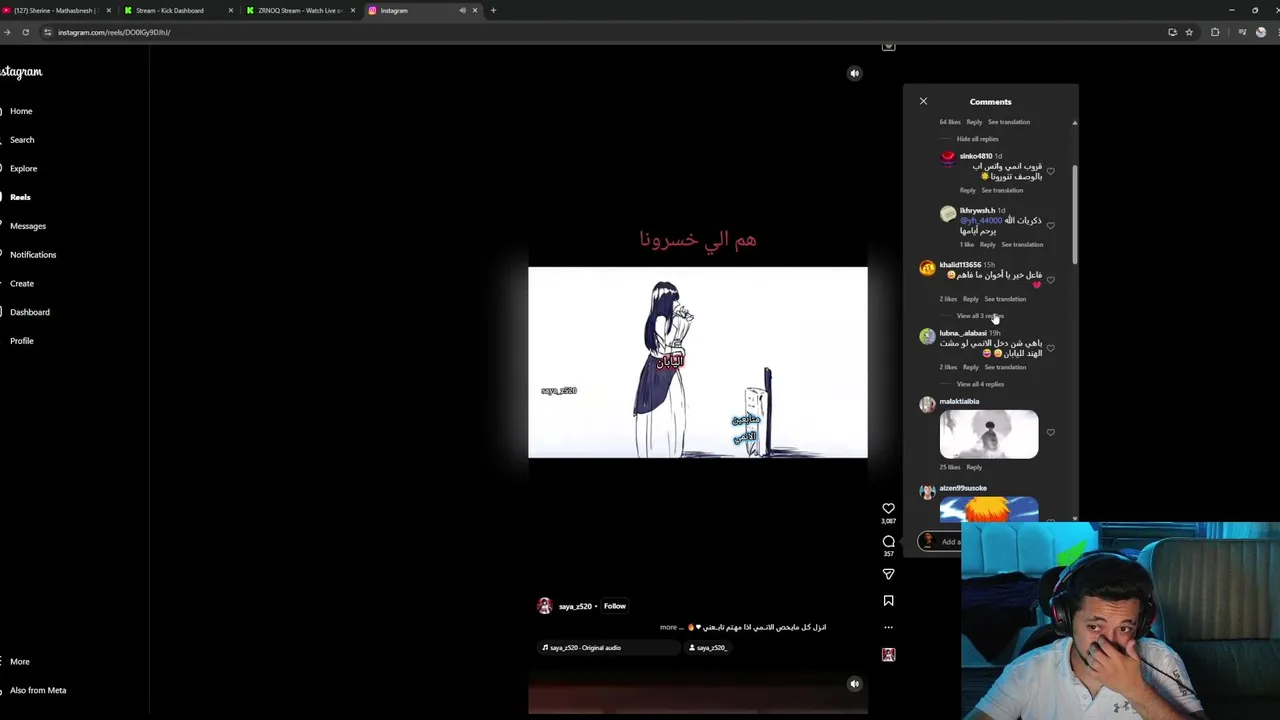Like malaktialbia's GIF comment
Screen dimensions: 1280x720
(1050, 433)
